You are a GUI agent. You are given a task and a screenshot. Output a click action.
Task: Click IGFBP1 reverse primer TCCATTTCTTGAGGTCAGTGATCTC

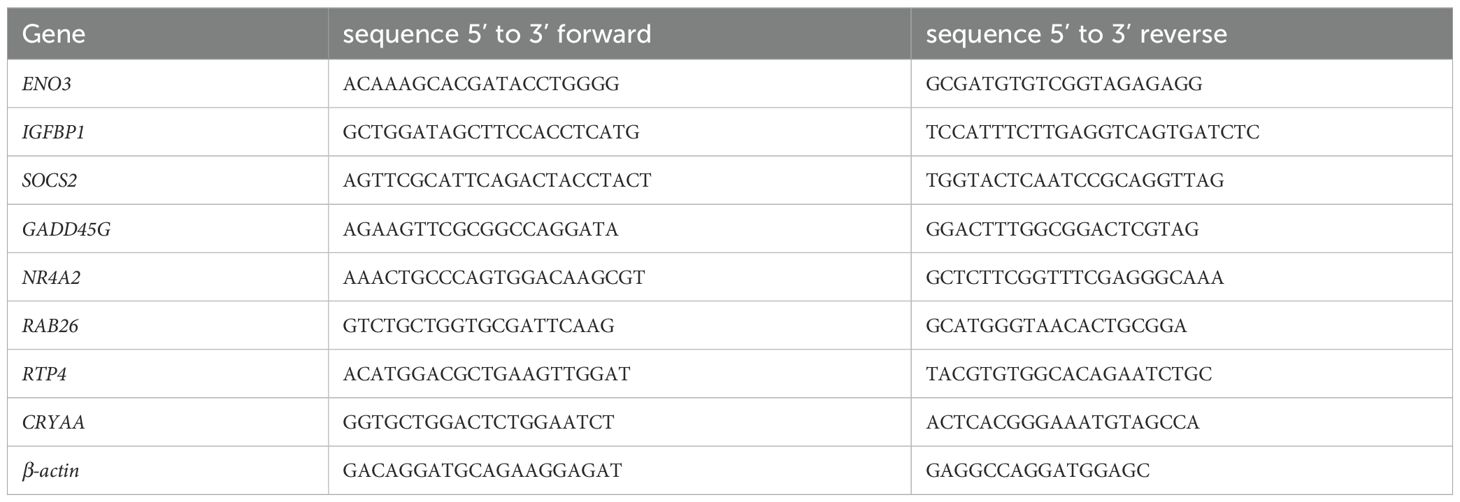click(x=1093, y=133)
